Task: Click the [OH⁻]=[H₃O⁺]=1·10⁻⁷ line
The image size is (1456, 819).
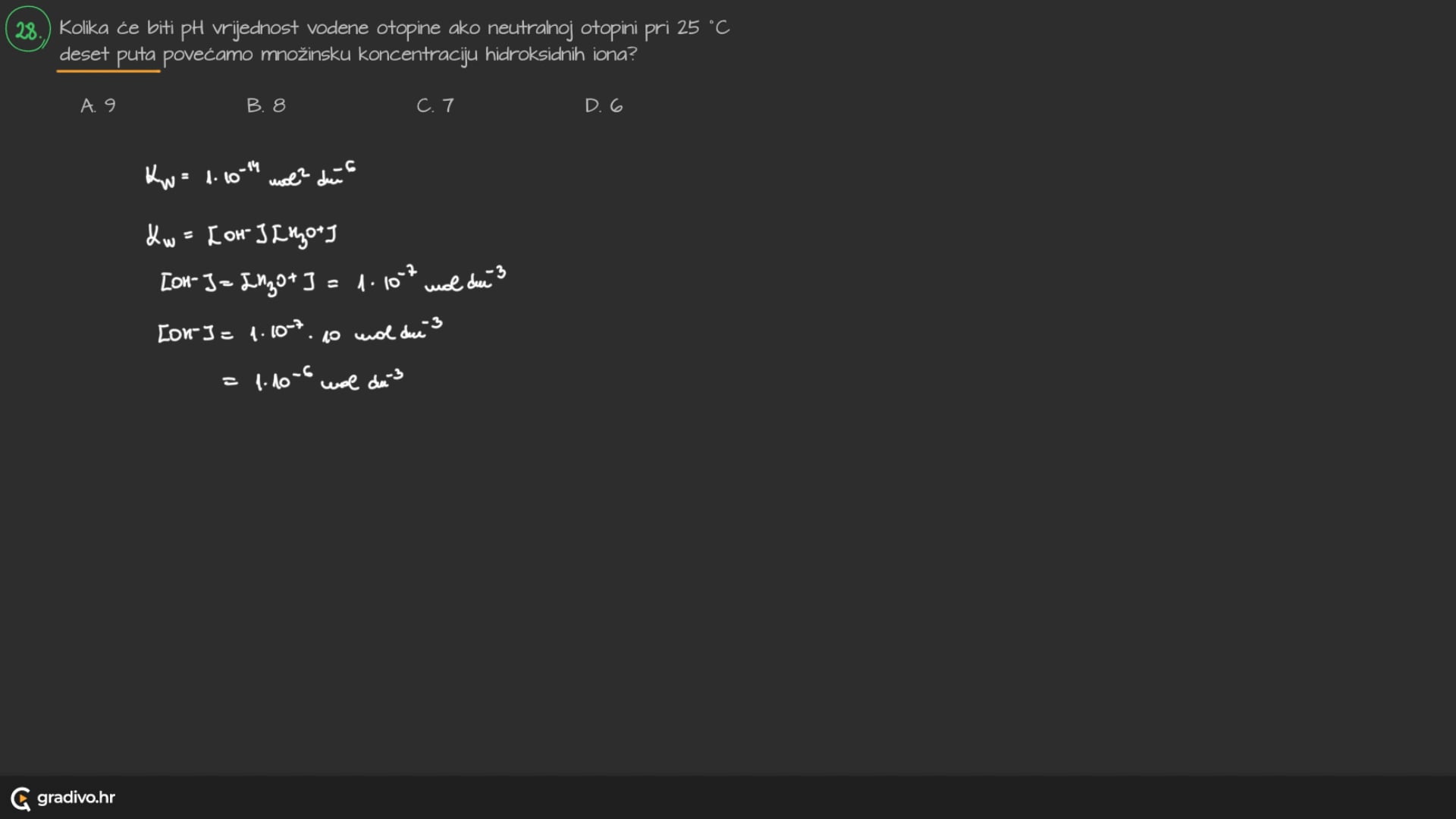Action: point(332,282)
